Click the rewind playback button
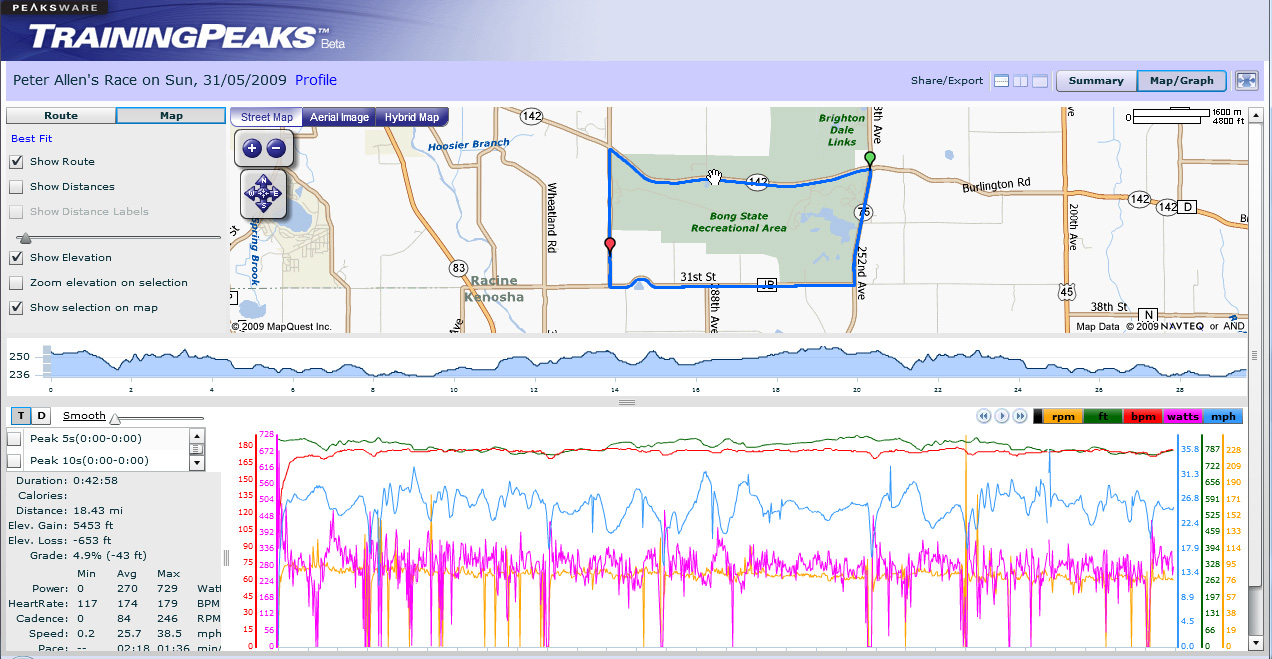1272x659 pixels. [x=983, y=416]
